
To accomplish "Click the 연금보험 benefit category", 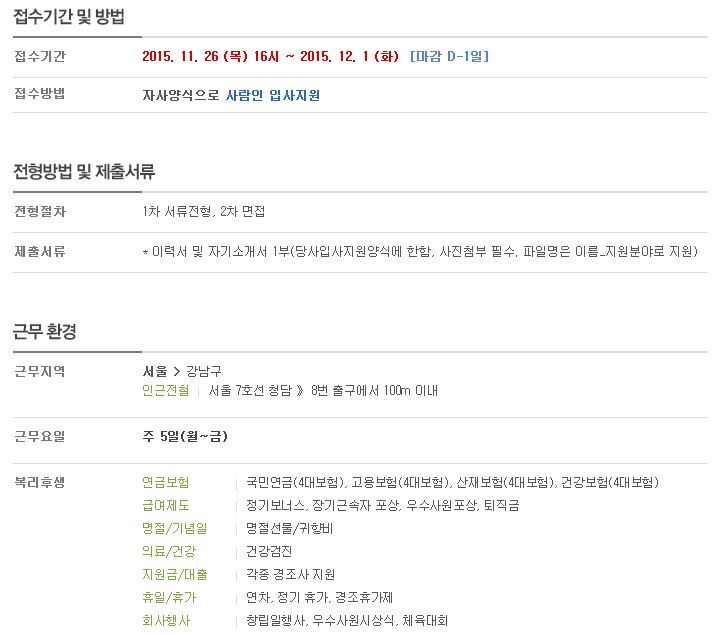I will (165, 483).
